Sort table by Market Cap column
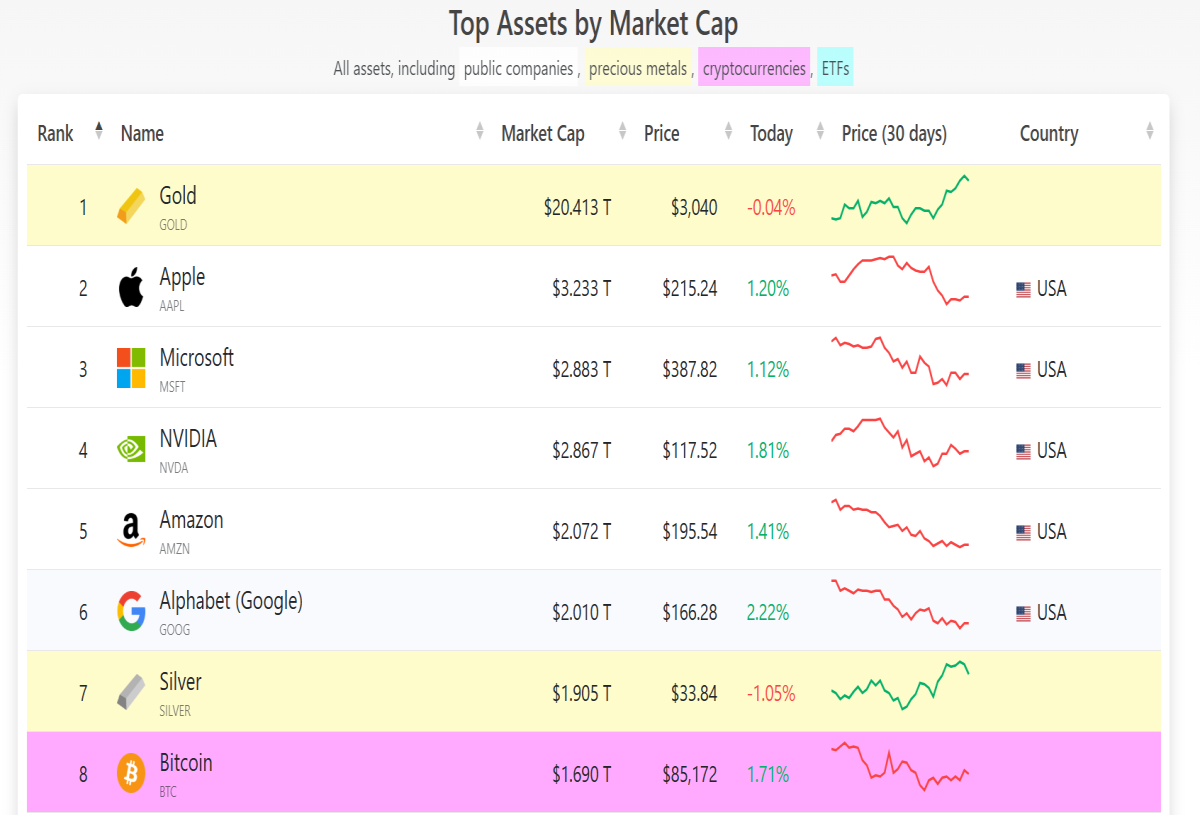The height and width of the screenshot is (815, 1200). click(x=542, y=133)
